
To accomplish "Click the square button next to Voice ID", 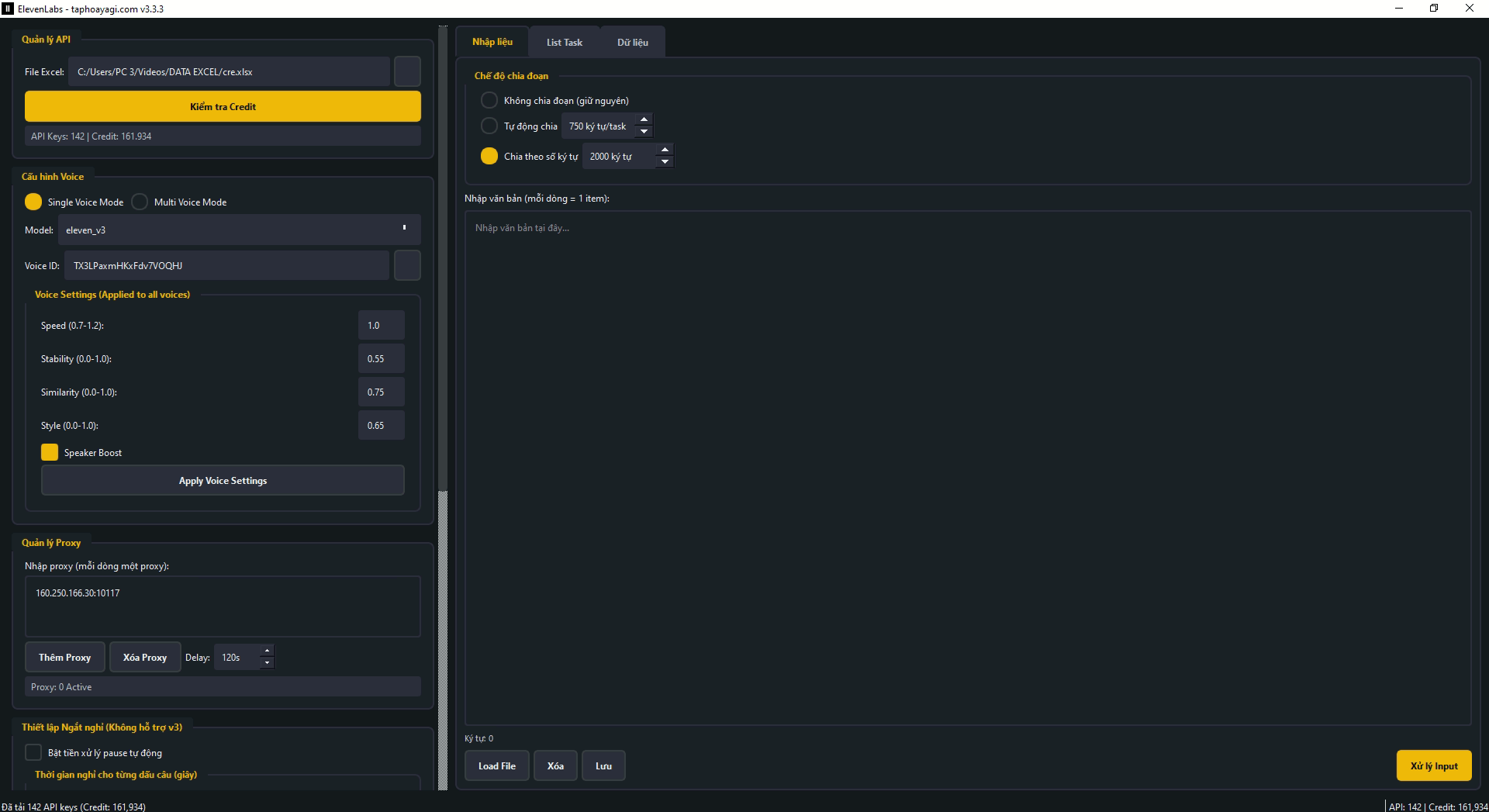I will point(407,265).
